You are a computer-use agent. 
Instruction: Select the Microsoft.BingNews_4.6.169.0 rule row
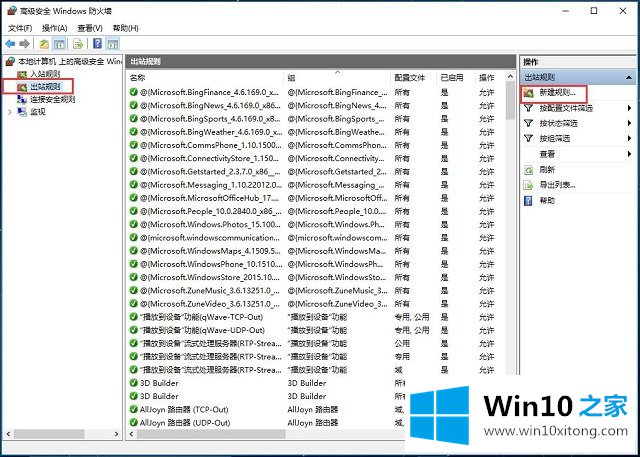pos(316,105)
